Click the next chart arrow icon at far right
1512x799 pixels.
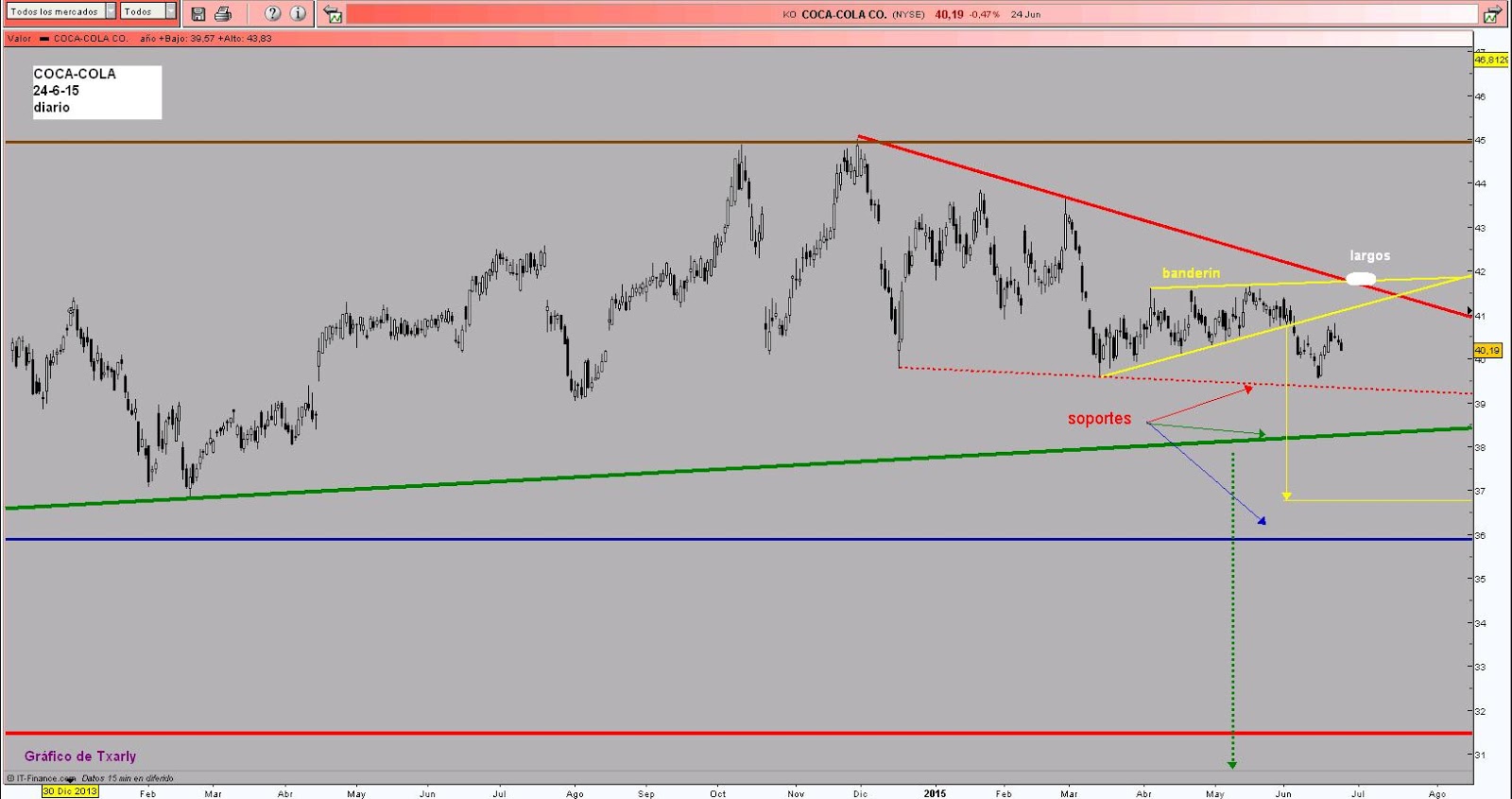pos(1492,14)
